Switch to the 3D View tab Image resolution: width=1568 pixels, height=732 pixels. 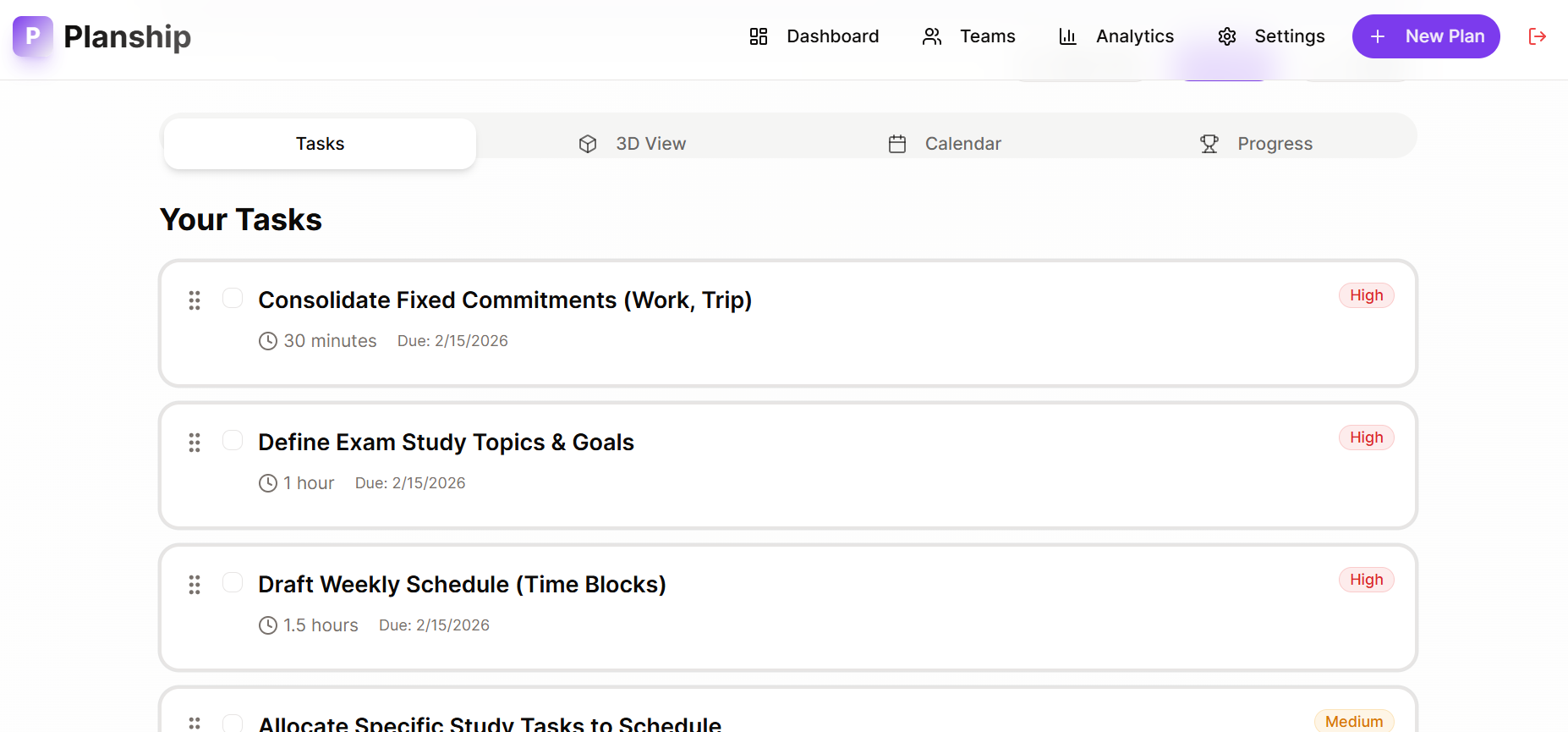(x=633, y=144)
